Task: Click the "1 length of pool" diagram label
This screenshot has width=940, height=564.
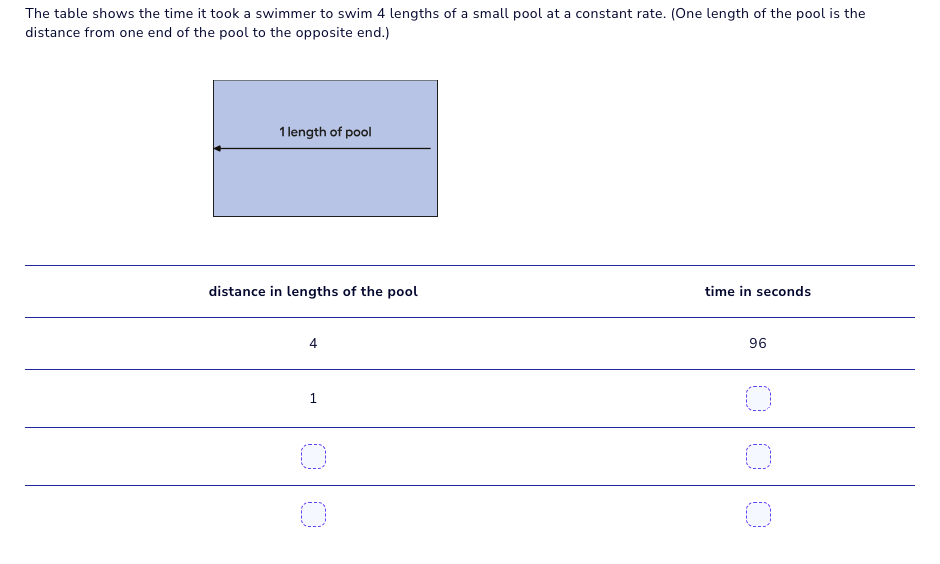Action: coord(325,132)
